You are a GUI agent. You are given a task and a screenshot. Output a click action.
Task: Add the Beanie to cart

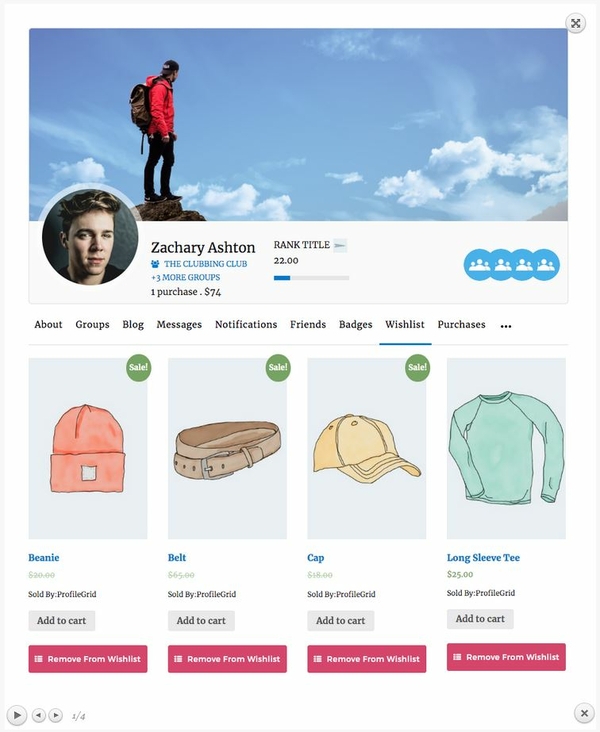click(x=62, y=620)
